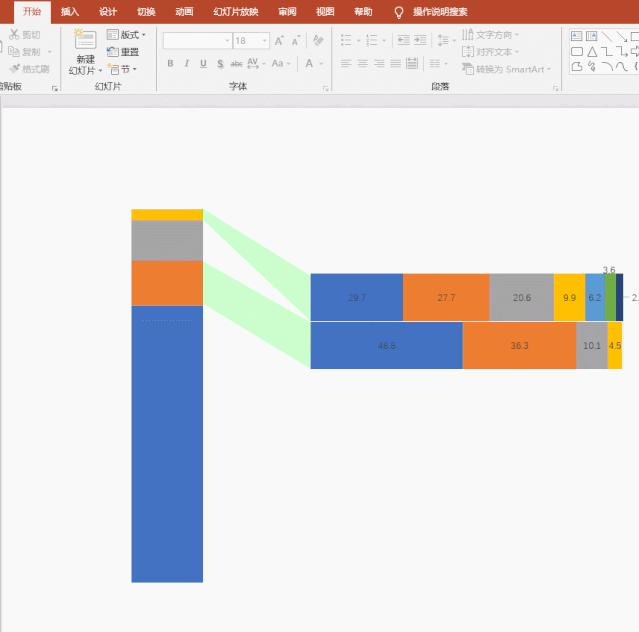Expand the Layout (版式) dropdown
Viewport: 639px width, 632px height.
pyautogui.click(x=126, y=35)
